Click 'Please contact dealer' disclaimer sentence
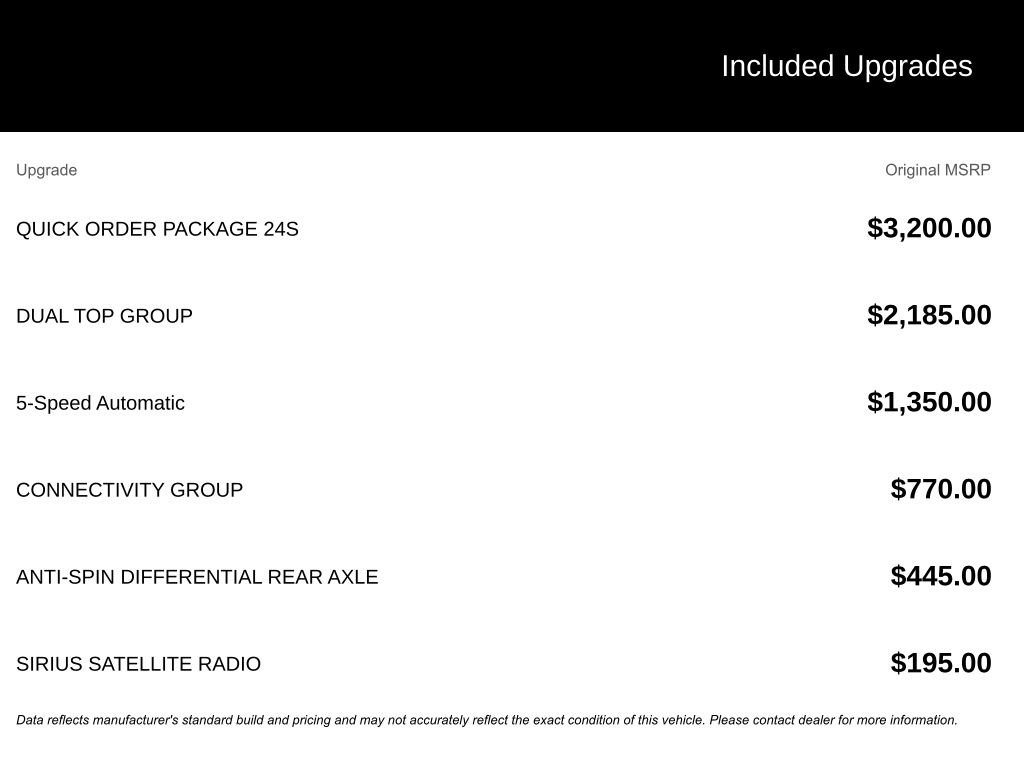Image resolution: width=1024 pixels, height=768 pixels. click(833, 720)
